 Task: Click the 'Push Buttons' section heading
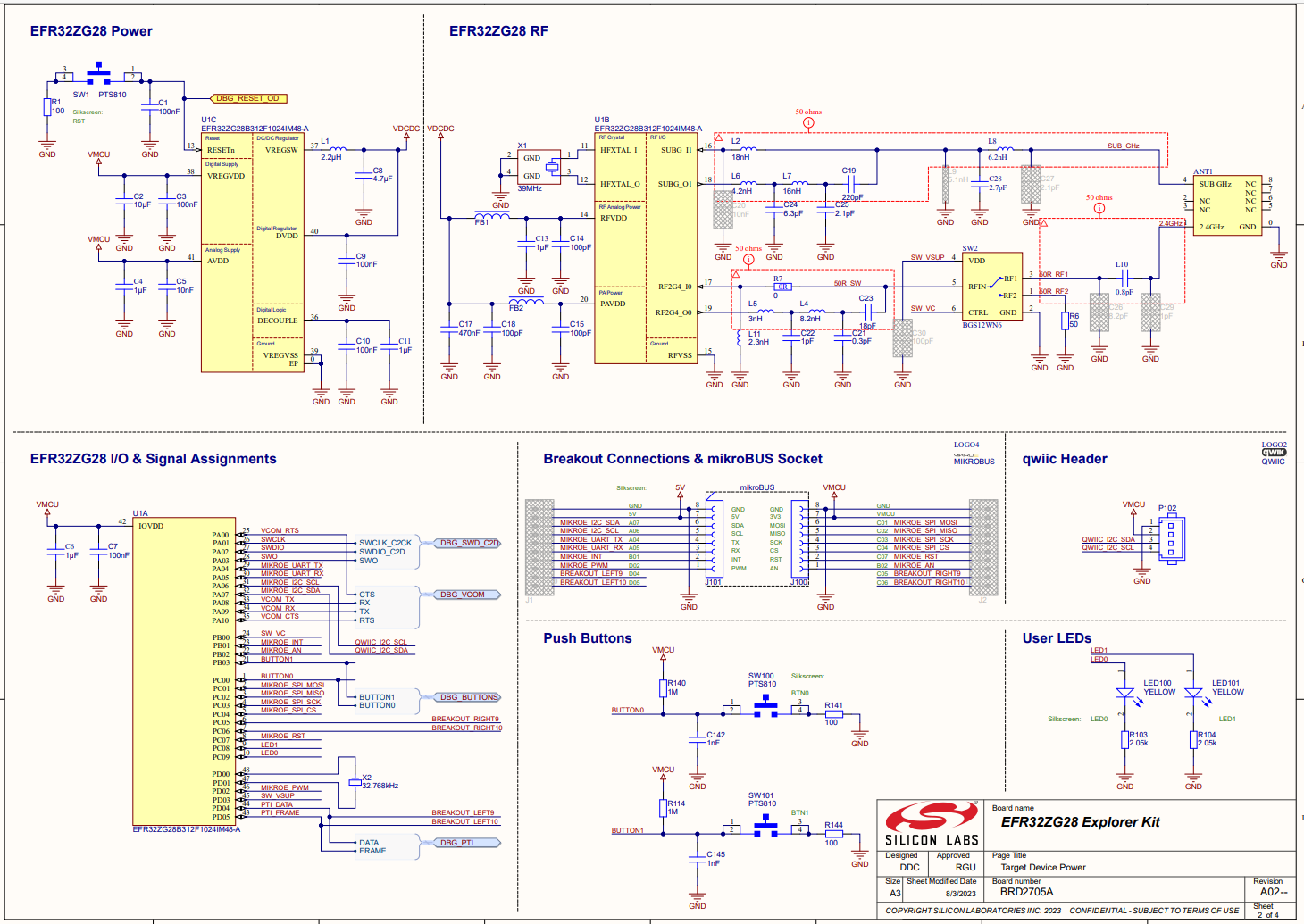tap(588, 638)
